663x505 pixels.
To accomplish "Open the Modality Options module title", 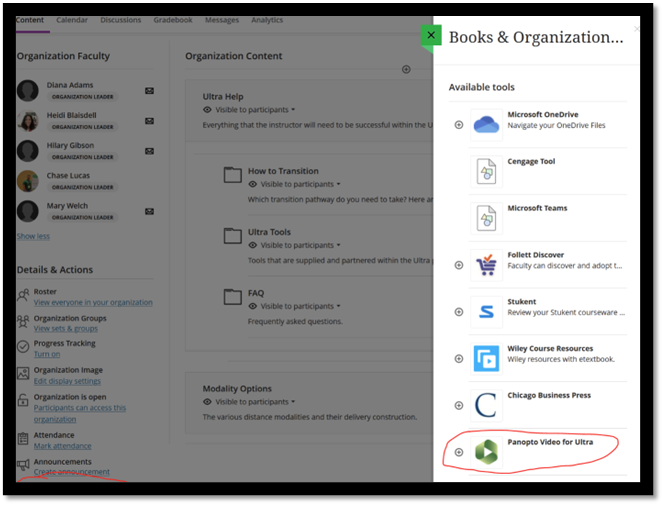I will click(237, 389).
